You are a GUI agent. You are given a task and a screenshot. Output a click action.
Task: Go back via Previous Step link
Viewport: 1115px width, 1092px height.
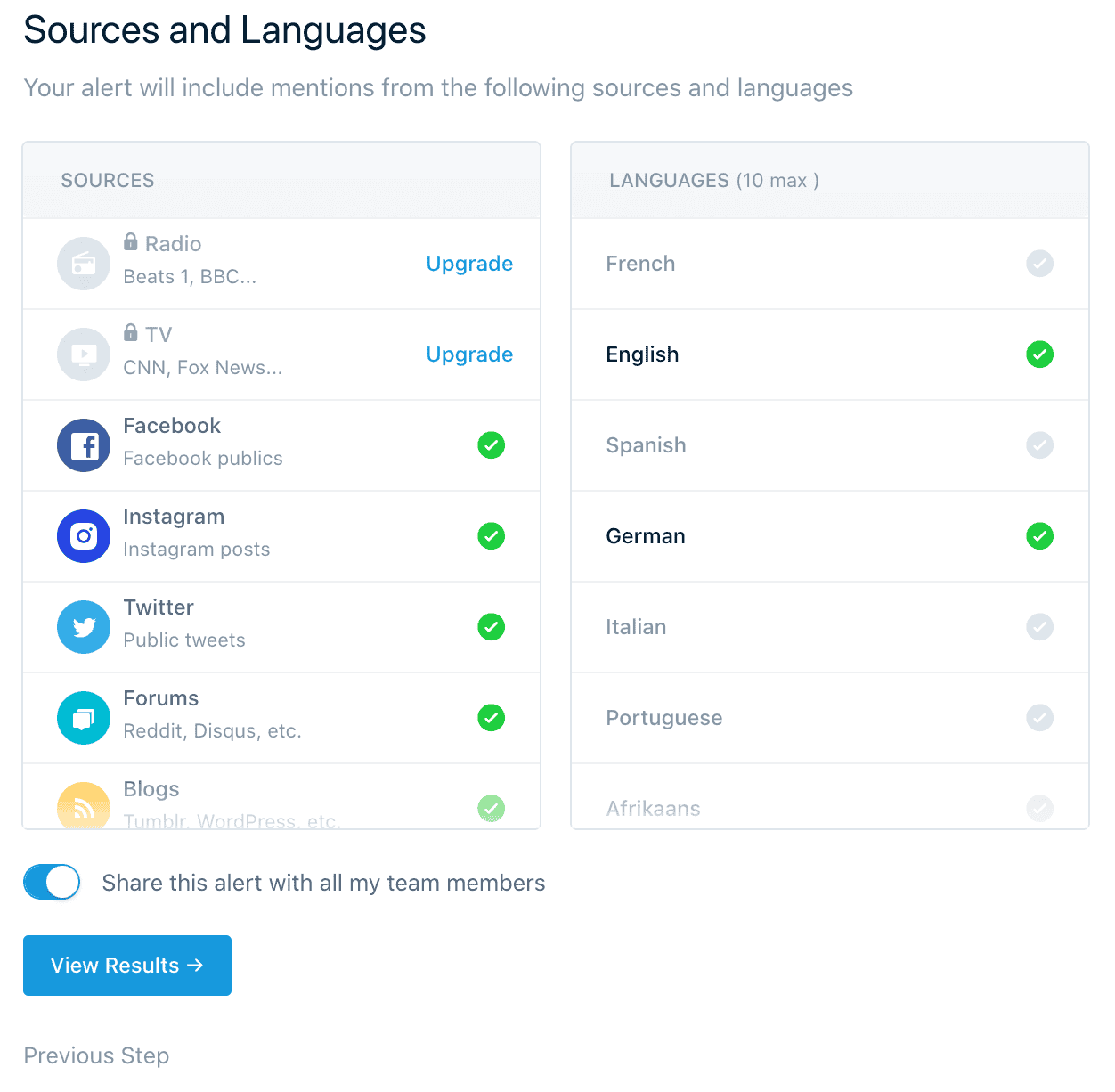pos(96,1055)
